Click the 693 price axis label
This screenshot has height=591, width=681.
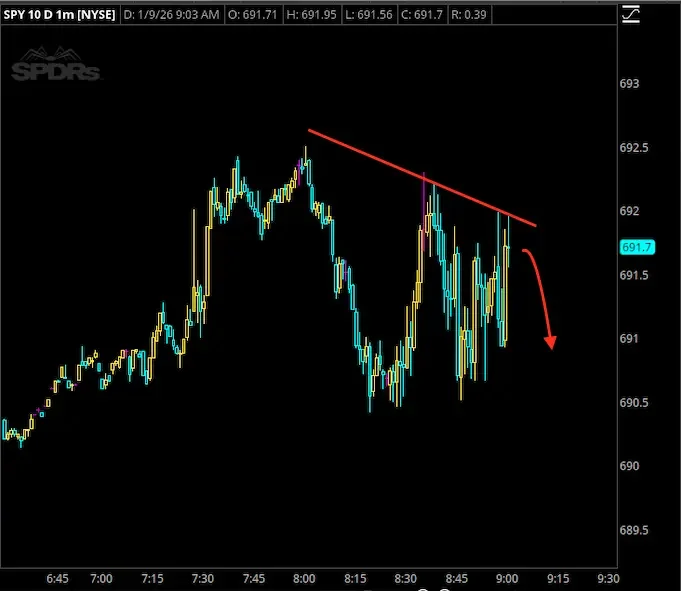[629, 83]
